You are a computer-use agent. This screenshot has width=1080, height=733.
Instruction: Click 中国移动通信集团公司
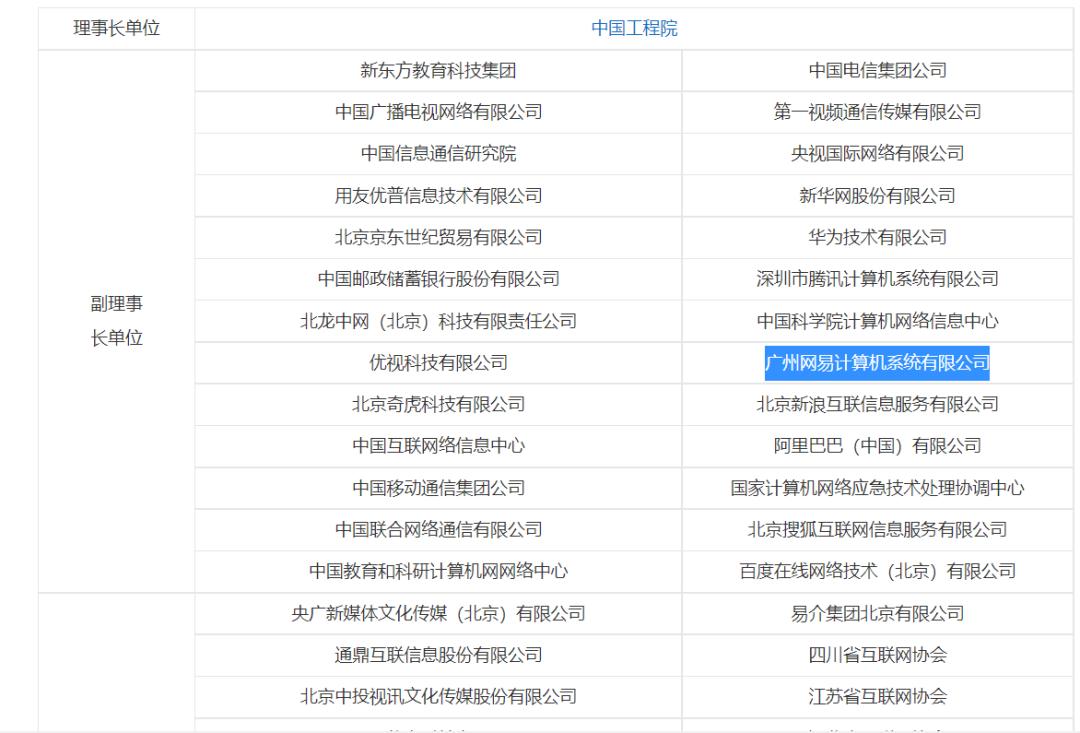tap(438, 488)
